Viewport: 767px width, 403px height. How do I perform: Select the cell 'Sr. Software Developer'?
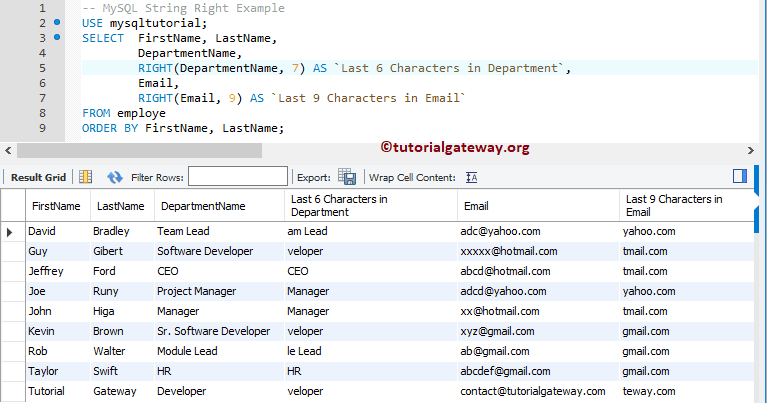click(219, 332)
